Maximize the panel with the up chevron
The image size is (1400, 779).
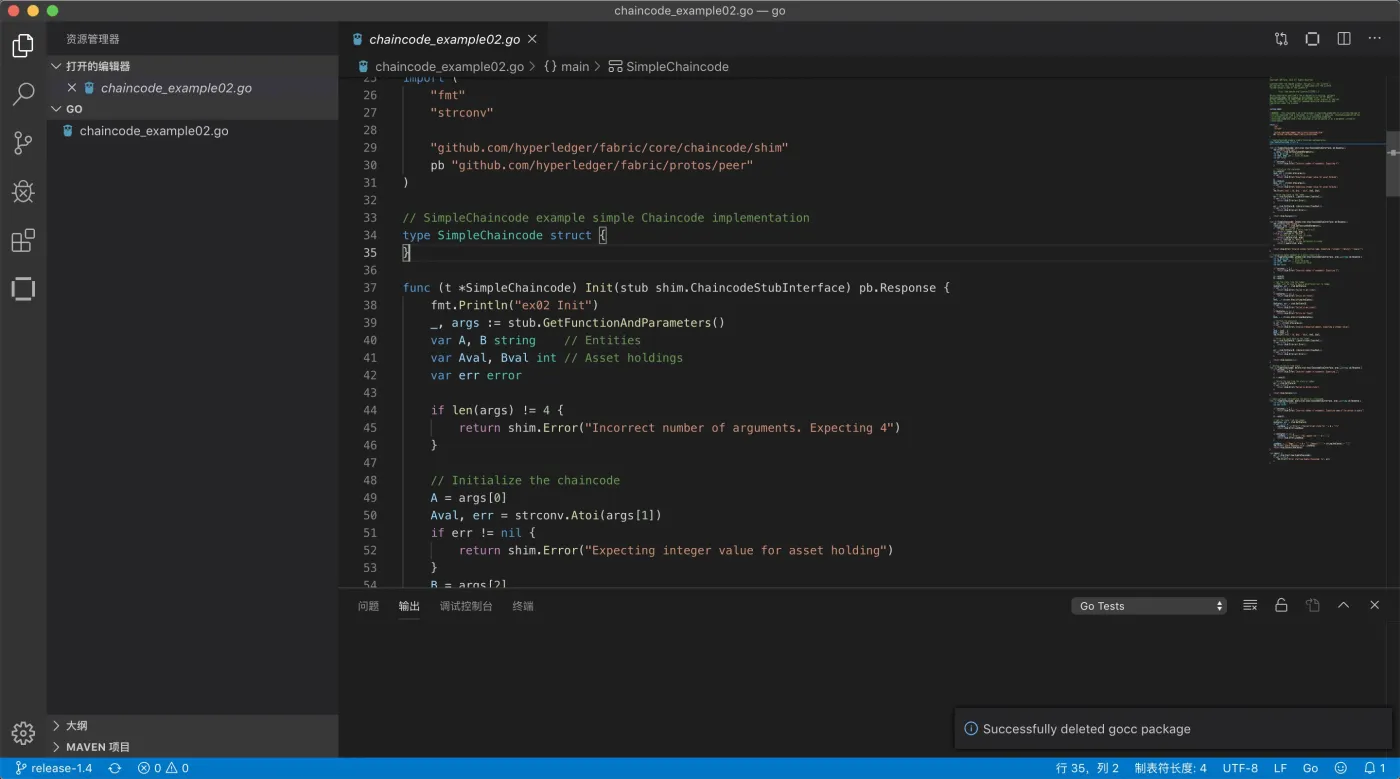click(x=1343, y=605)
